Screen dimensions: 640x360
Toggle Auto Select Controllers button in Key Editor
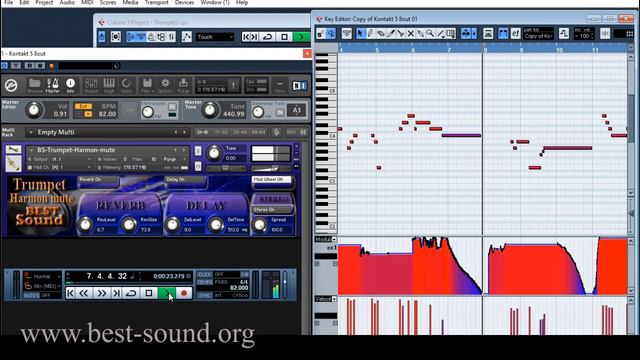pyautogui.click(x=488, y=33)
